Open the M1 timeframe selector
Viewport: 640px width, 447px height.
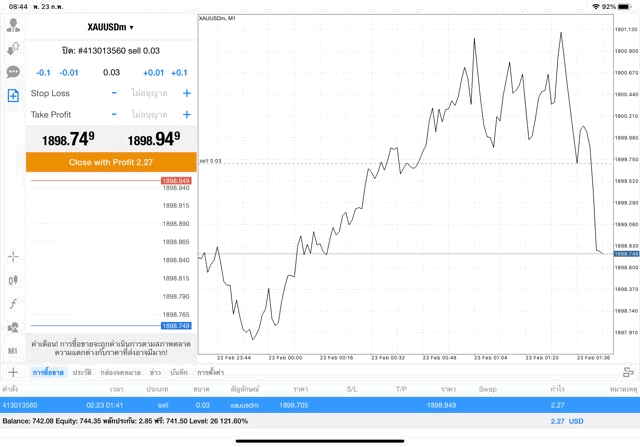tap(13, 351)
